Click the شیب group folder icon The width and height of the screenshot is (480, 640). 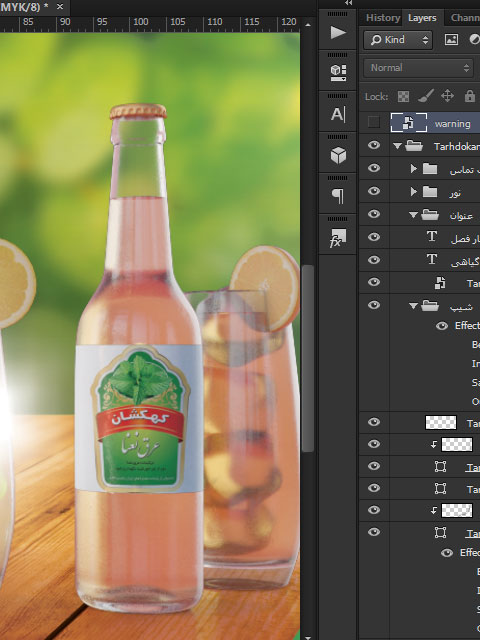click(x=430, y=305)
